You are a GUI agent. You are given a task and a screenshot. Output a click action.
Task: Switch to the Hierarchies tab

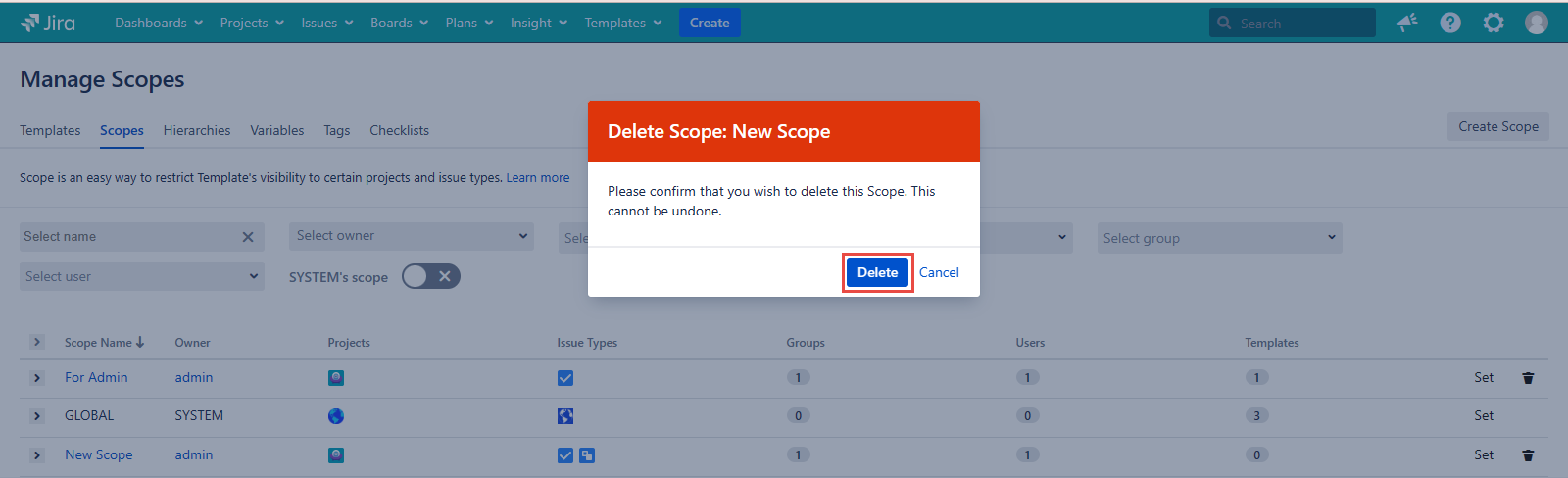click(x=197, y=130)
